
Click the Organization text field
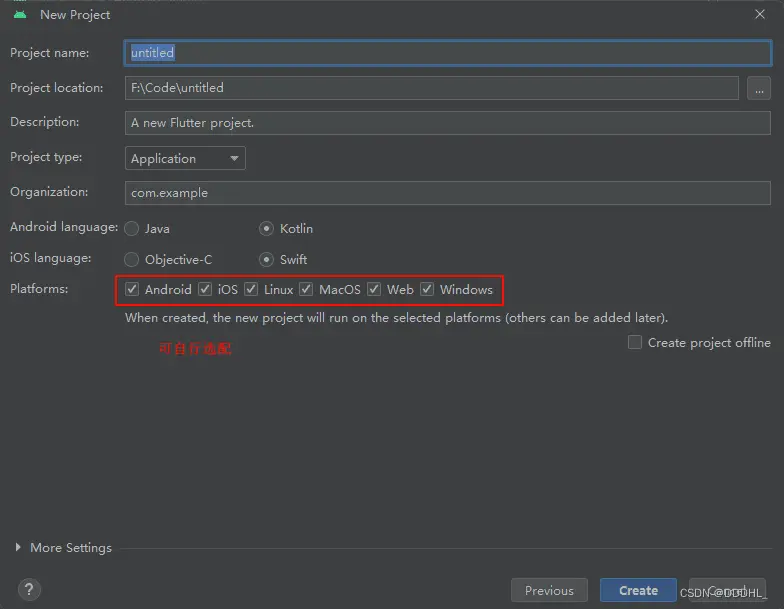(447, 193)
